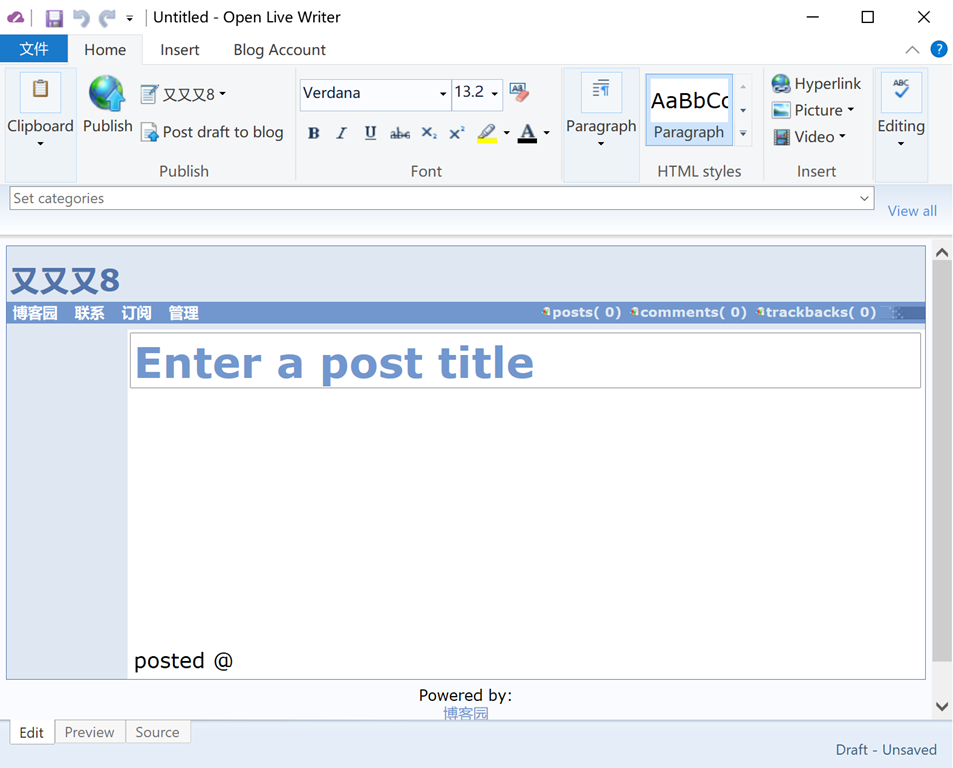The height and width of the screenshot is (768, 953).
Task: Open the highlight color dropdown arrow
Action: [x=506, y=132]
